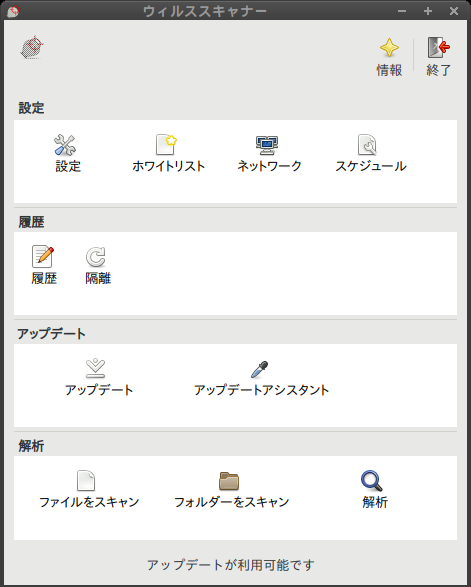The height and width of the screenshot is (587, 471).
Task: Launch アップデートアシスタント dropper icon
Action: [x=259, y=369]
